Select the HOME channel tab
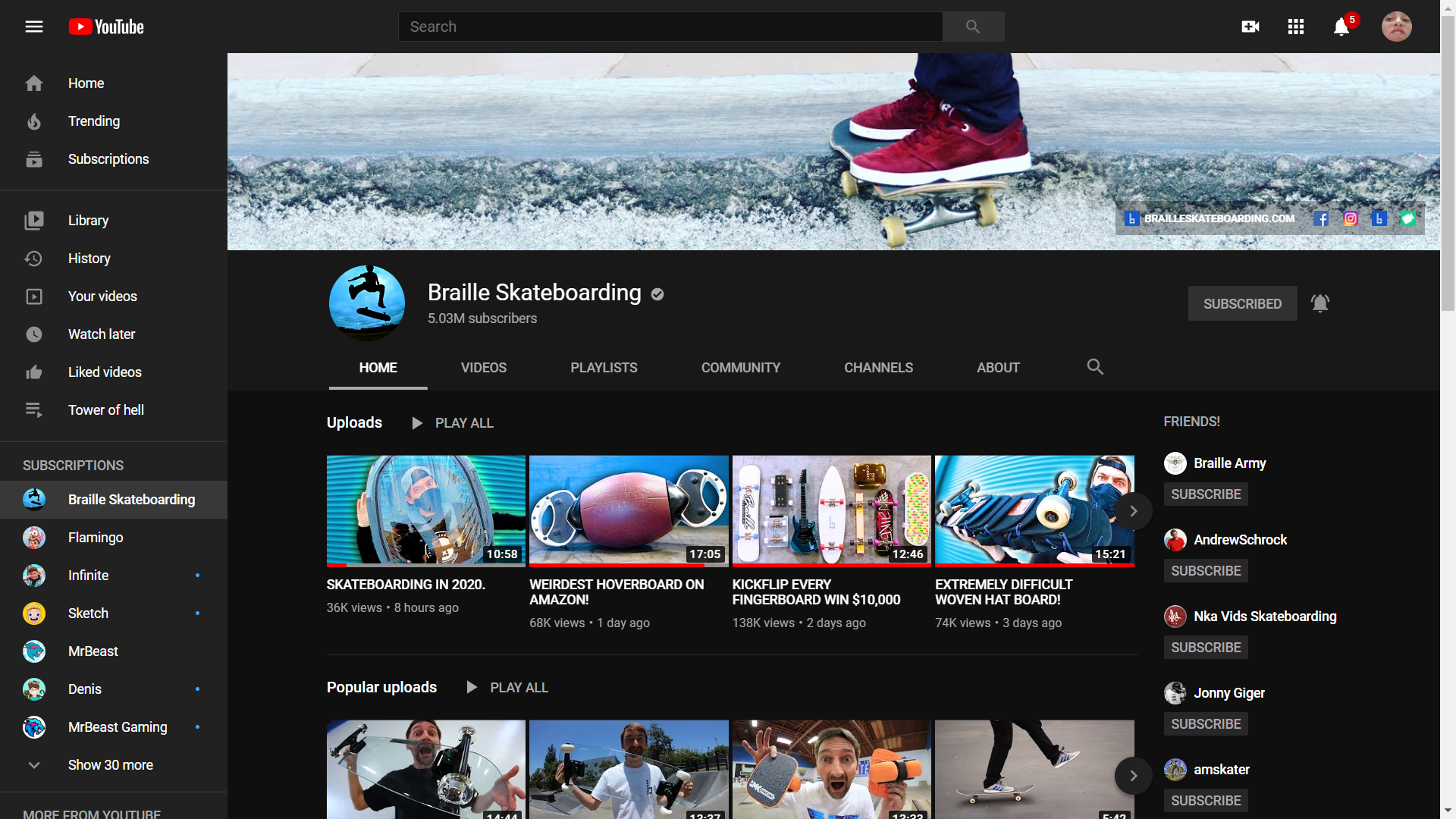 [x=378, y=368]
